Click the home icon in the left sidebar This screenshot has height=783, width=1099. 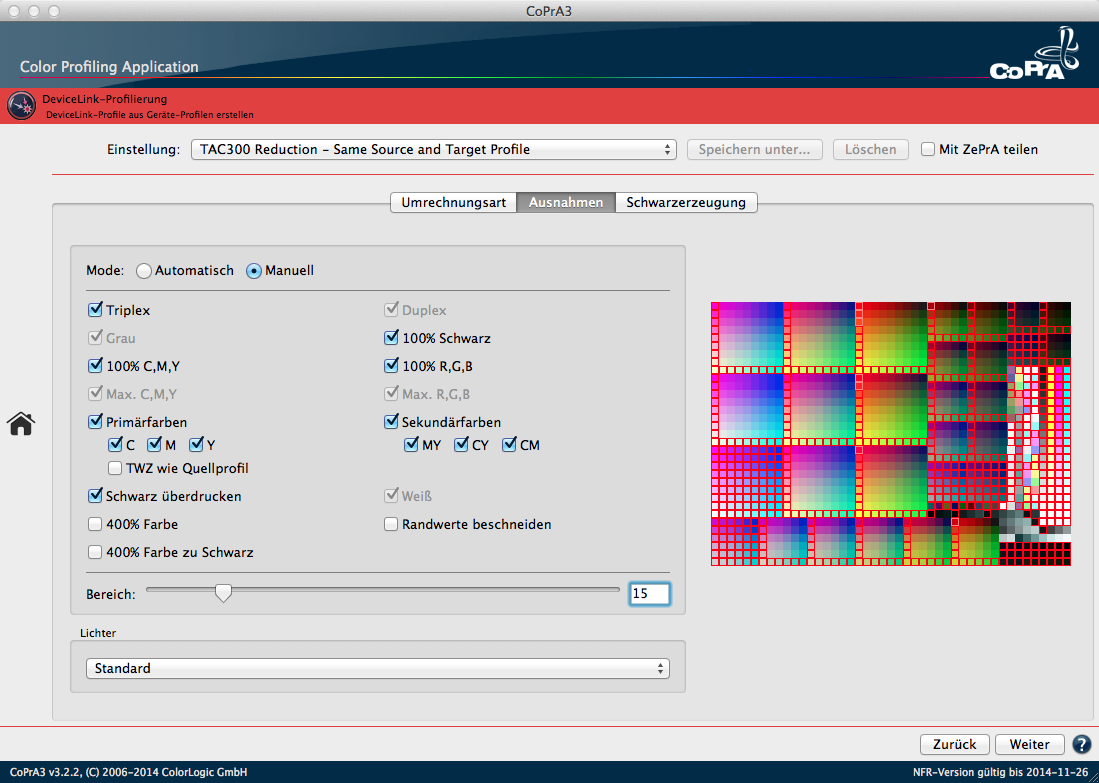point(21,424)
